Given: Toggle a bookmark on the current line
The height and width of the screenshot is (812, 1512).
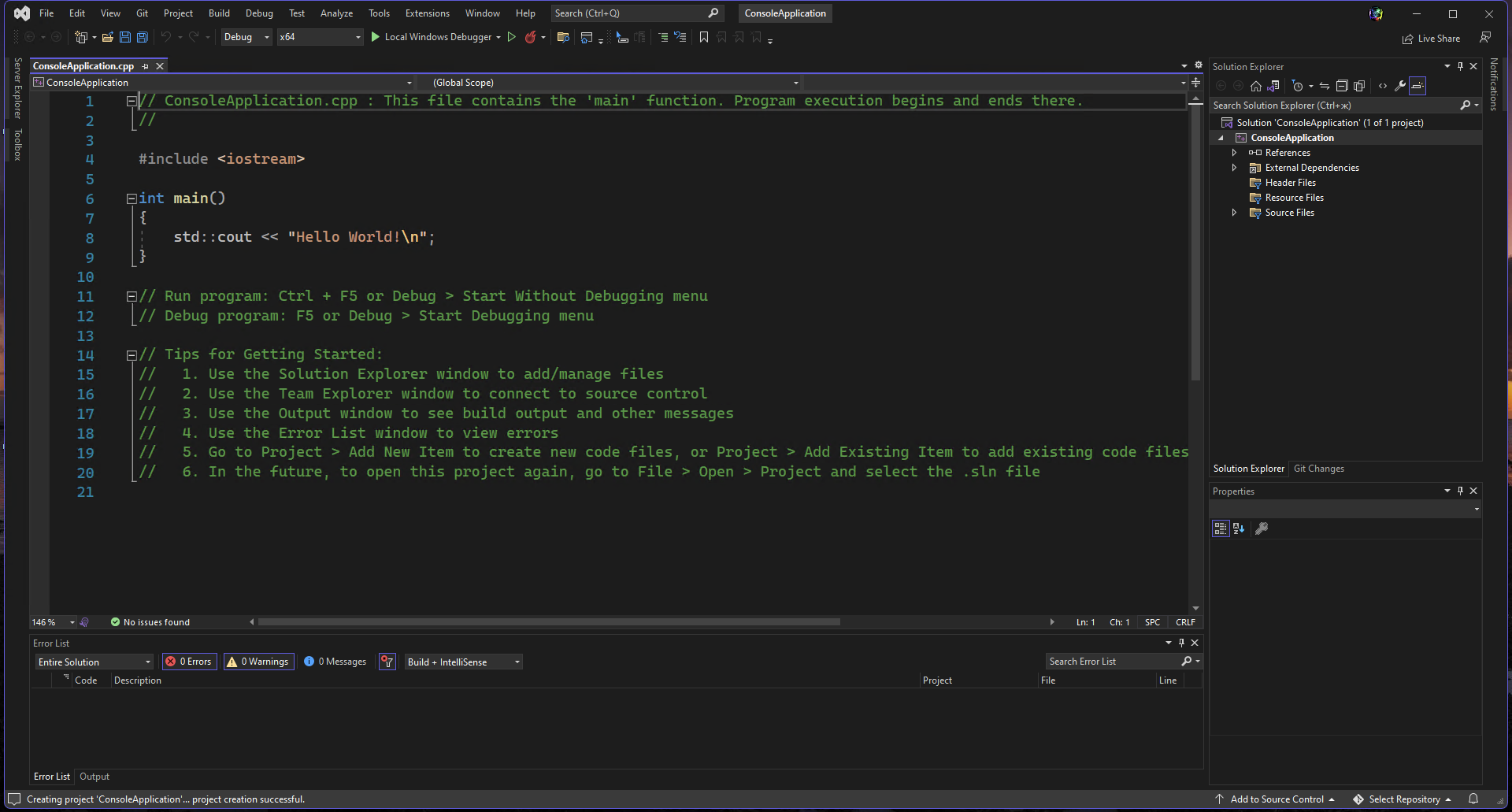Looking at the screenshot, I should tap(703, 36).
